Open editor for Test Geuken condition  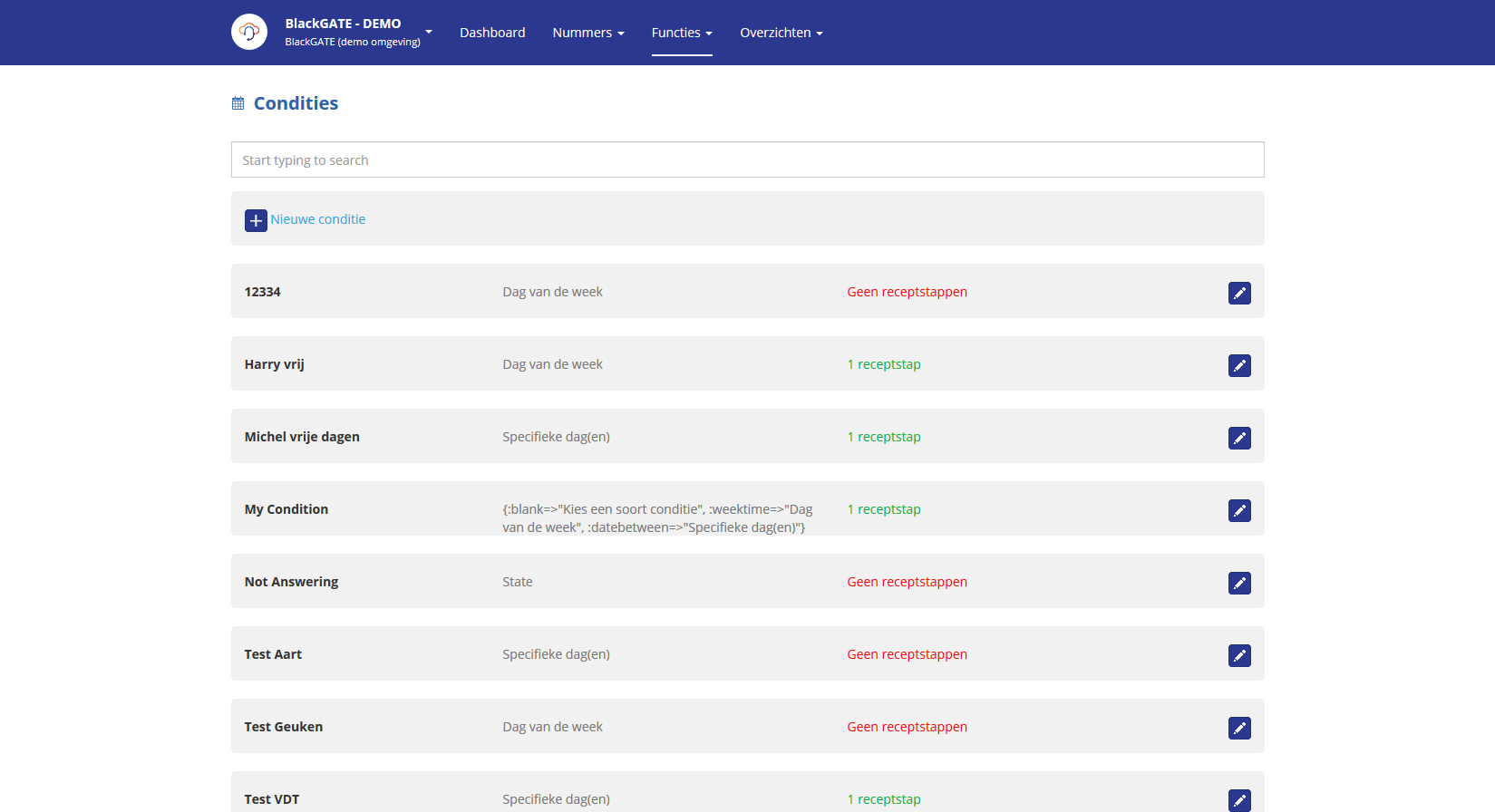coord(1238,728)
